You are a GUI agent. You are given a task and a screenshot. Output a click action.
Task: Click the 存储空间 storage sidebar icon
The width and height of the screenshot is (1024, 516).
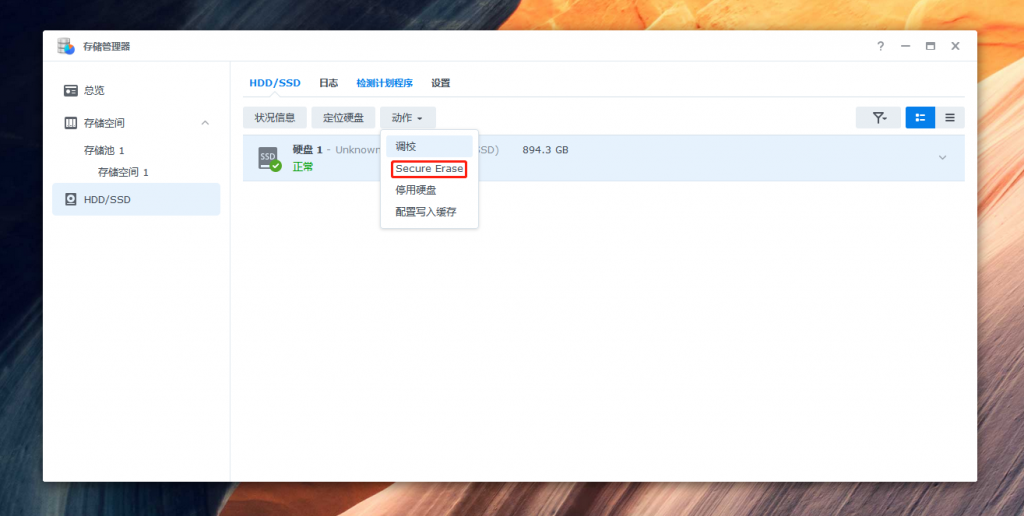pyautogui.click(x=71, y=123)
